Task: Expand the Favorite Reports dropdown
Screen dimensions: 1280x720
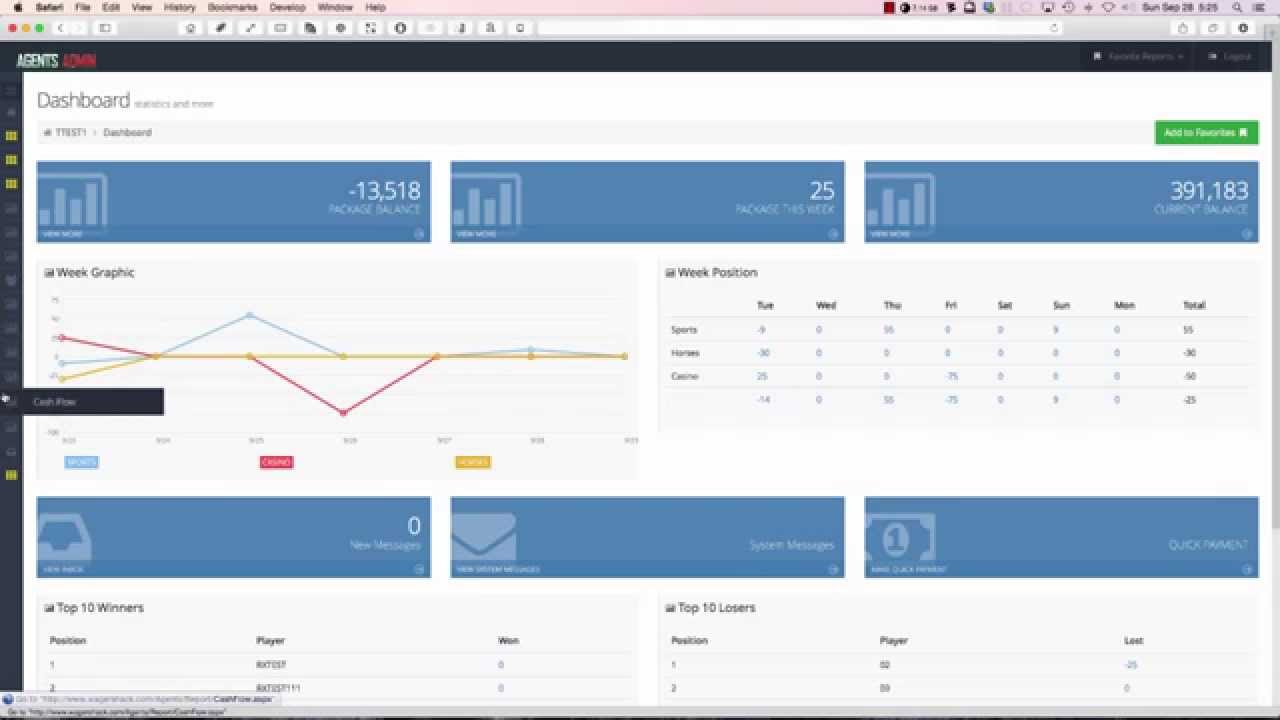Action: tap(1139, 57)
